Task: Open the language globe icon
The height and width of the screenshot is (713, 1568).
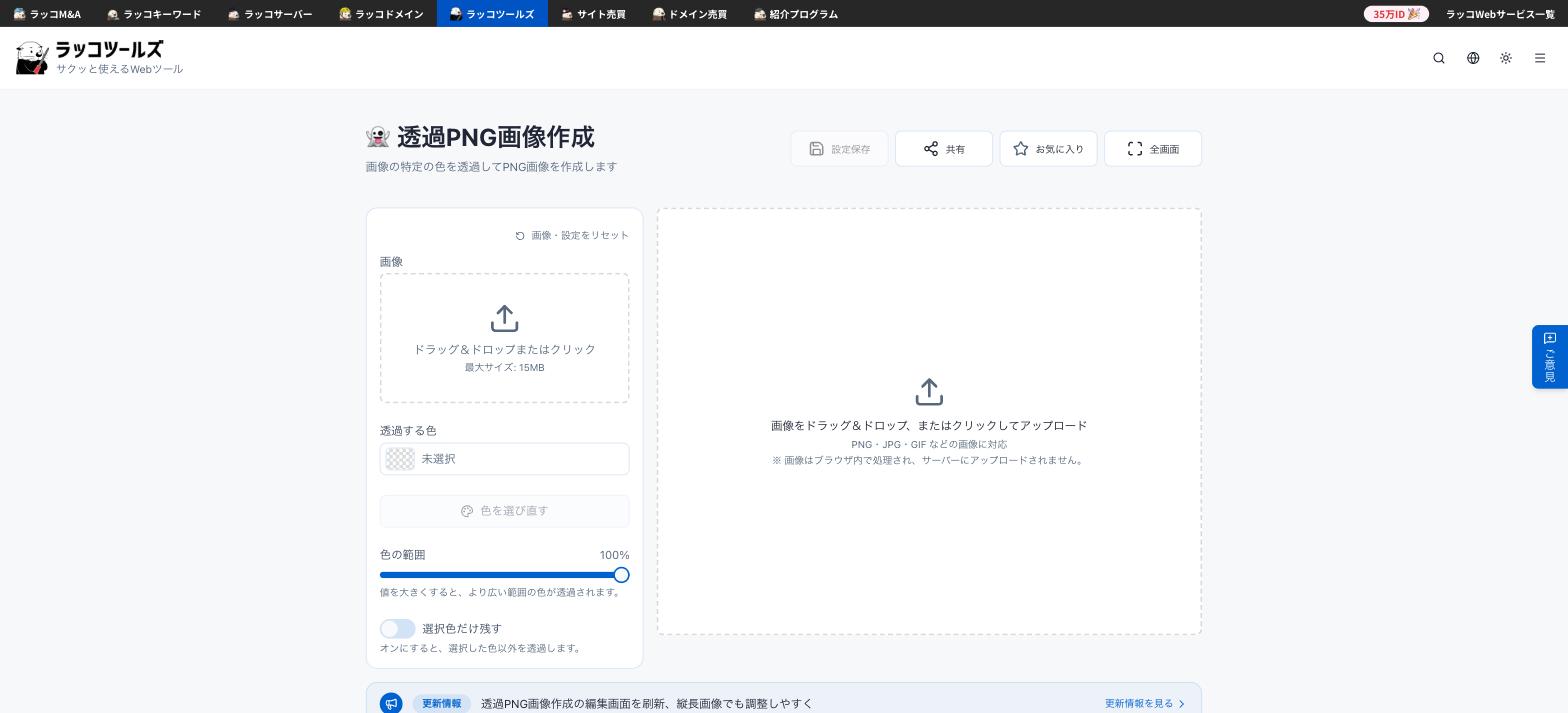Action: tap(1473, 58)
